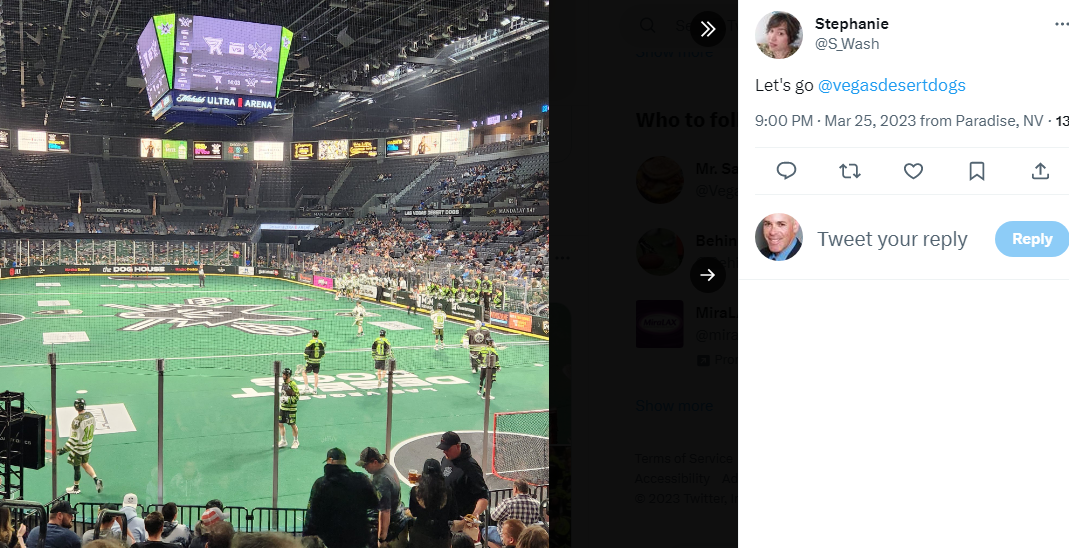This screenshot has height=548, width=1069.
Task: Click the Stephanie display name
Action: (x=852, y=24)
